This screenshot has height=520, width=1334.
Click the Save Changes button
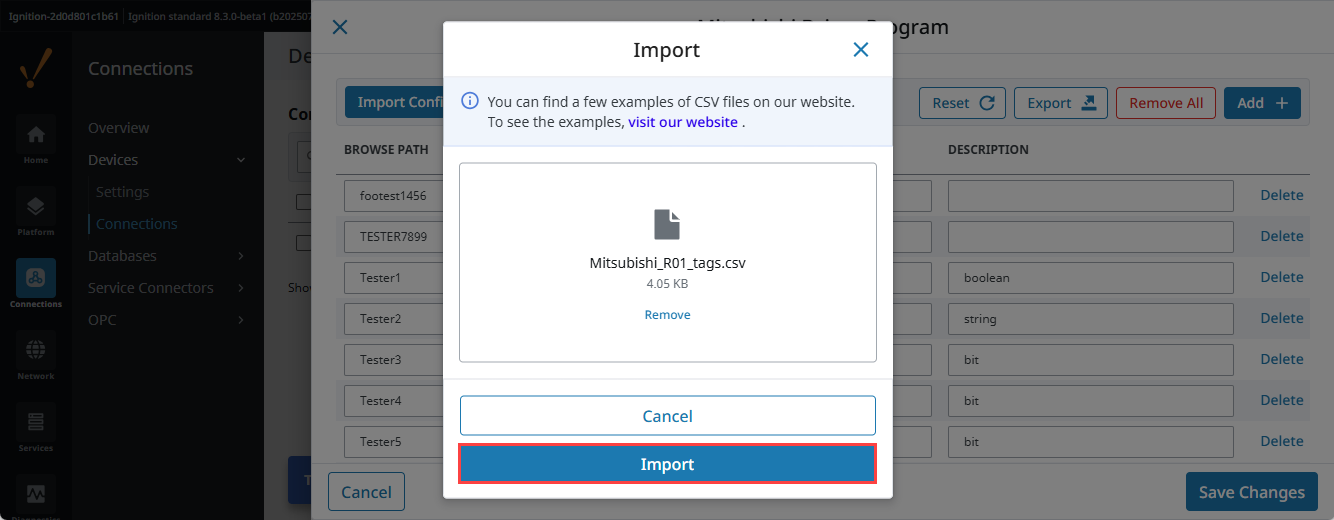click(x=1251, y=492)
